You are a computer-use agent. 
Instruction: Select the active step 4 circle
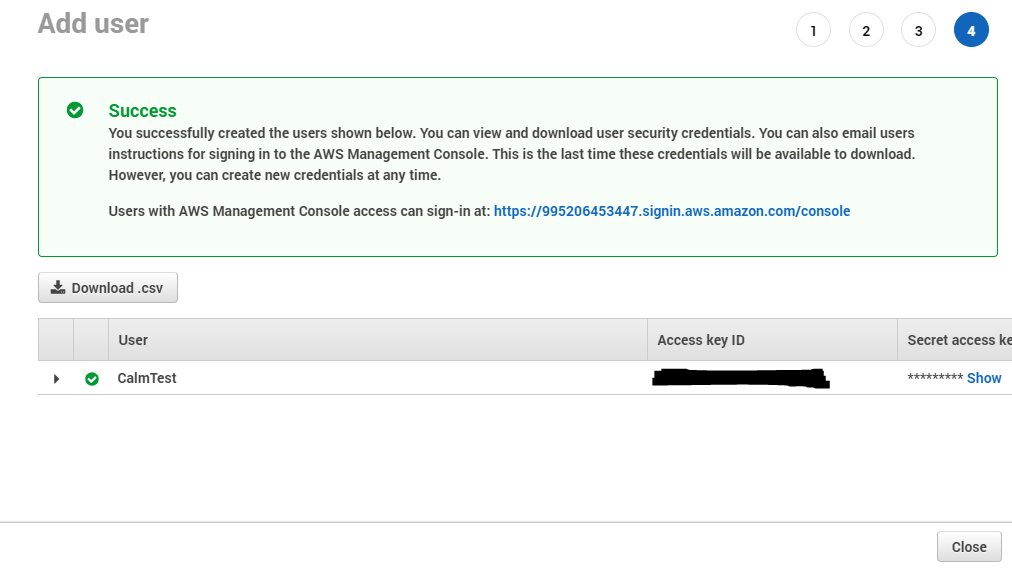pos(971,30)
